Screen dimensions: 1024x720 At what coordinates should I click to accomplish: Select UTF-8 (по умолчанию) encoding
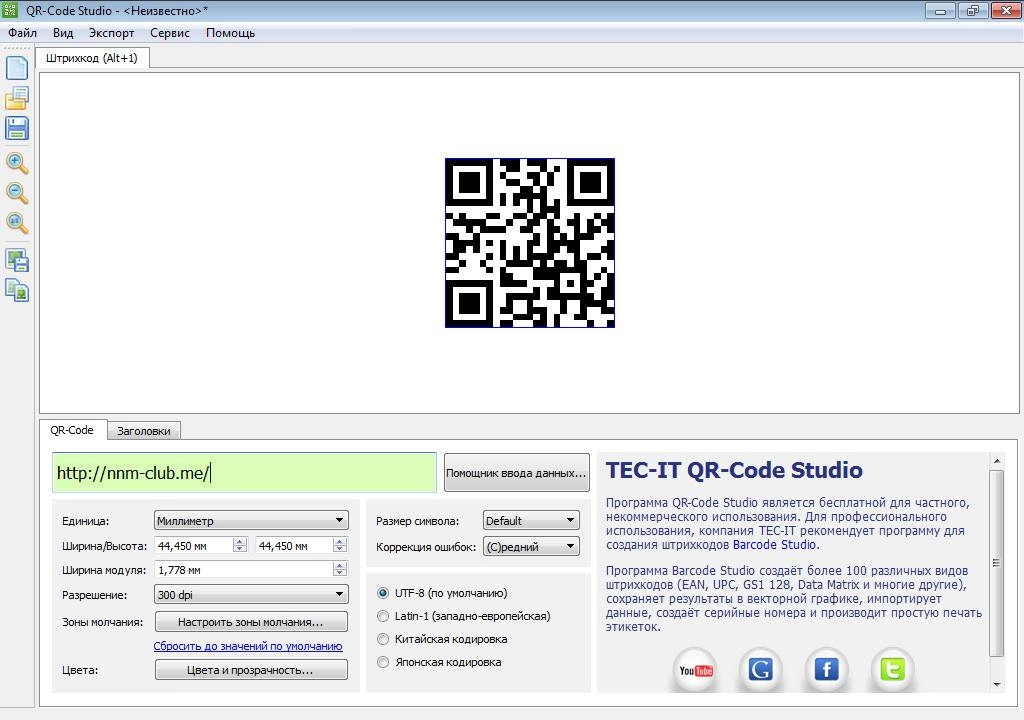click(x=442, y=593)
